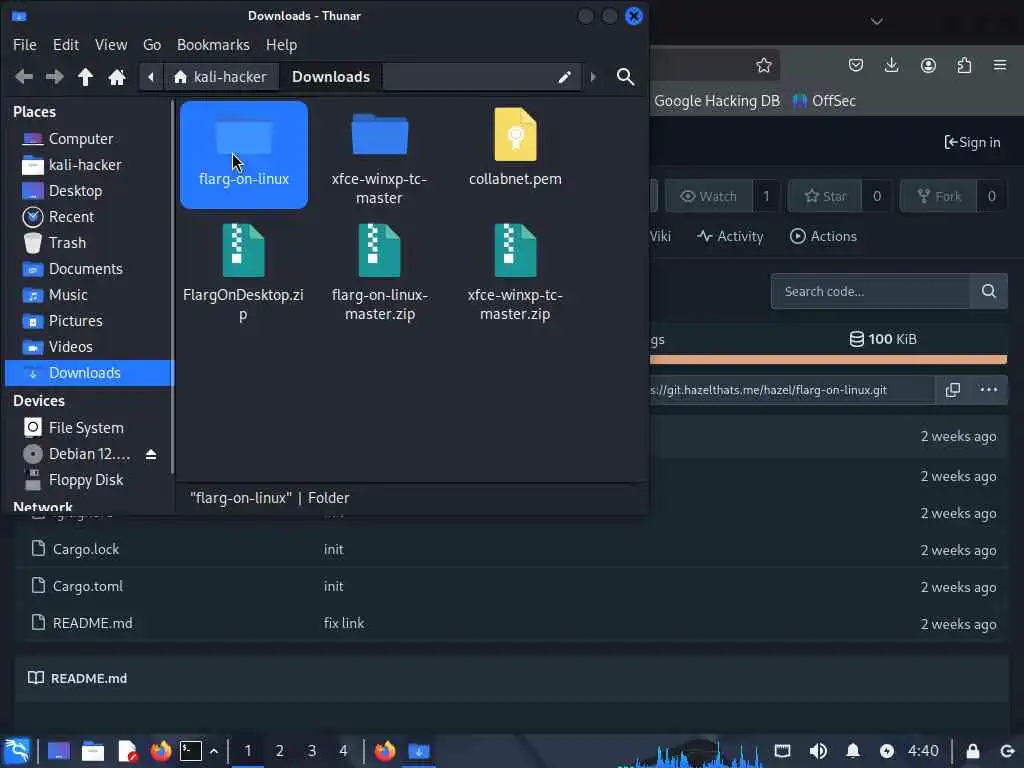Select the collabnet.pem certificate file
The width and height of the screenshot is (1024, 768).
pyautogui.click(x=515, y=148)
